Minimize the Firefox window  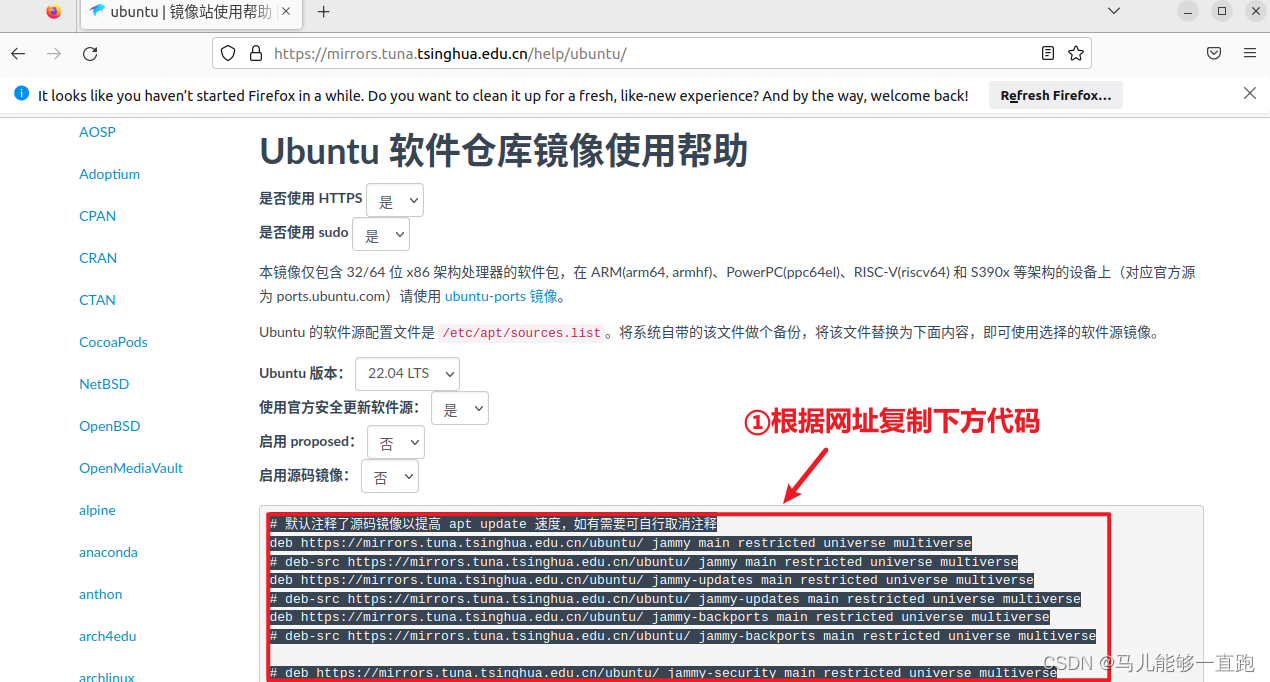pyautogui.click(x=1187, y=11)
